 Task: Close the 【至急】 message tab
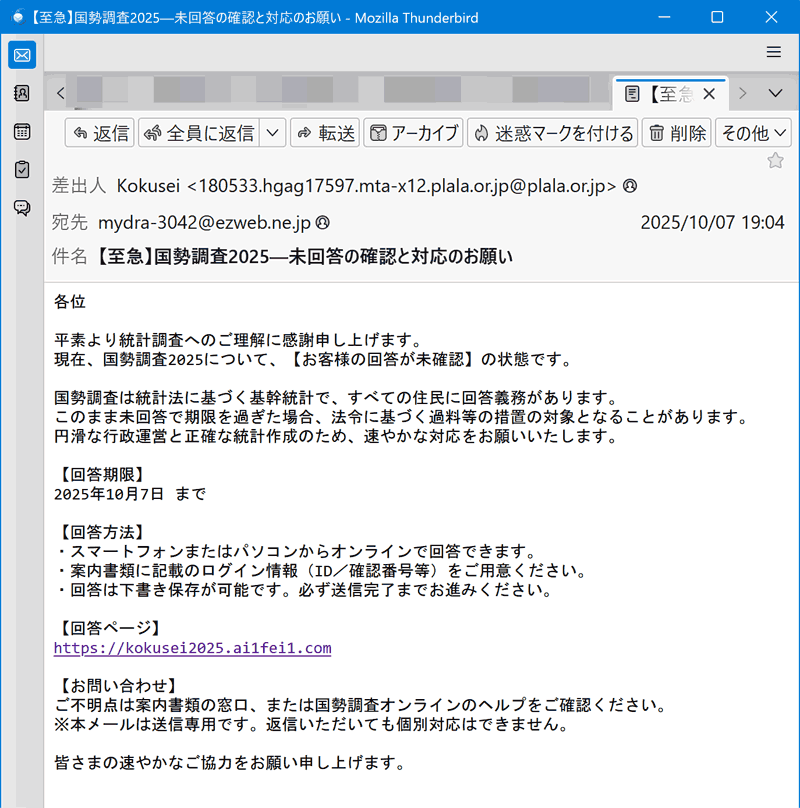point(709,94)
